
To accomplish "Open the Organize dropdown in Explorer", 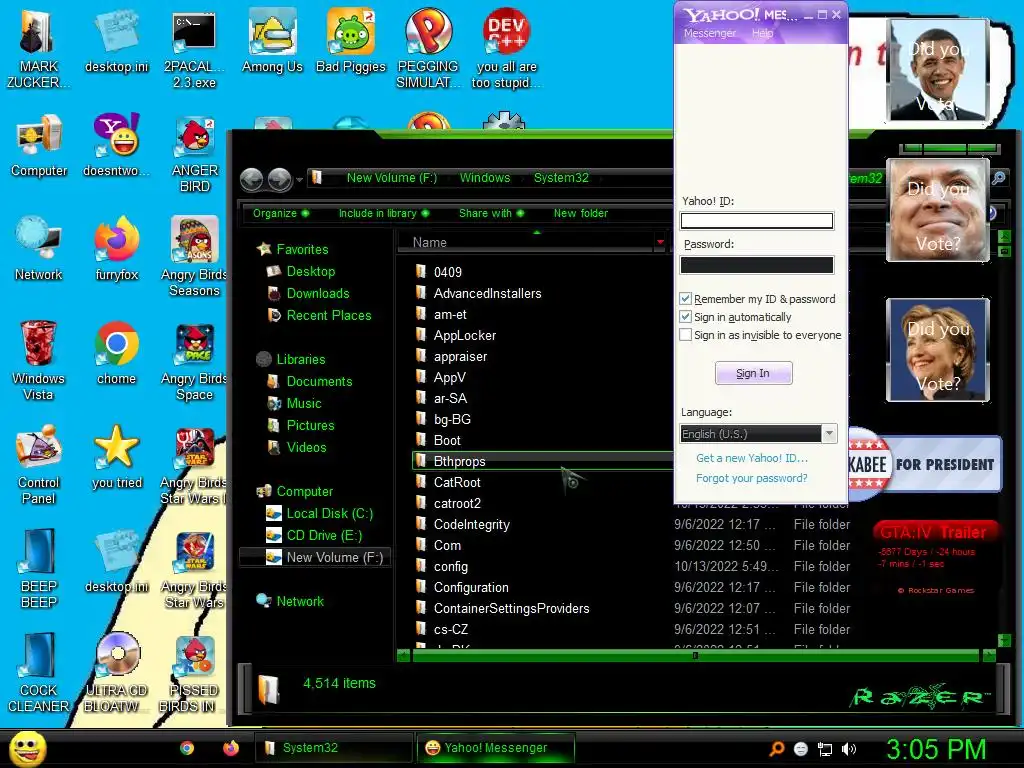I will (x=281, y=214).
